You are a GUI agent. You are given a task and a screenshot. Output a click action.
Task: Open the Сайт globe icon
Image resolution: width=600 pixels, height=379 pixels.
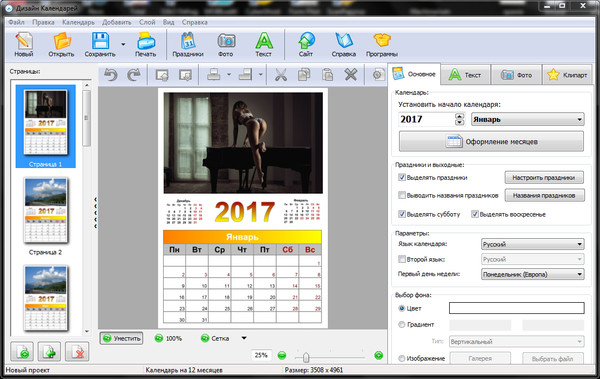click(306, 41)
